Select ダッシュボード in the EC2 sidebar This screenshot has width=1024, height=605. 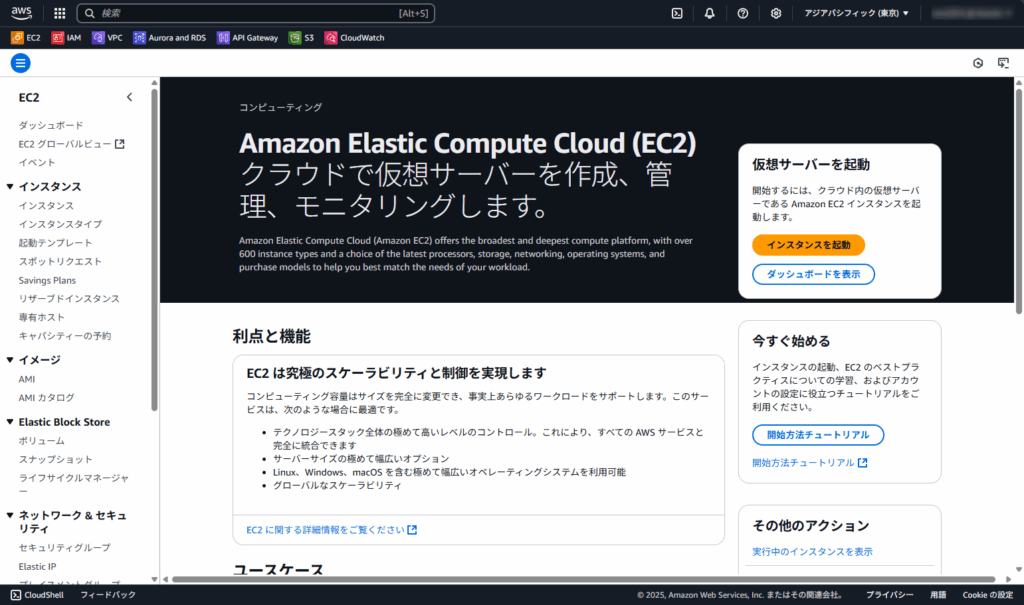[51, 125]
